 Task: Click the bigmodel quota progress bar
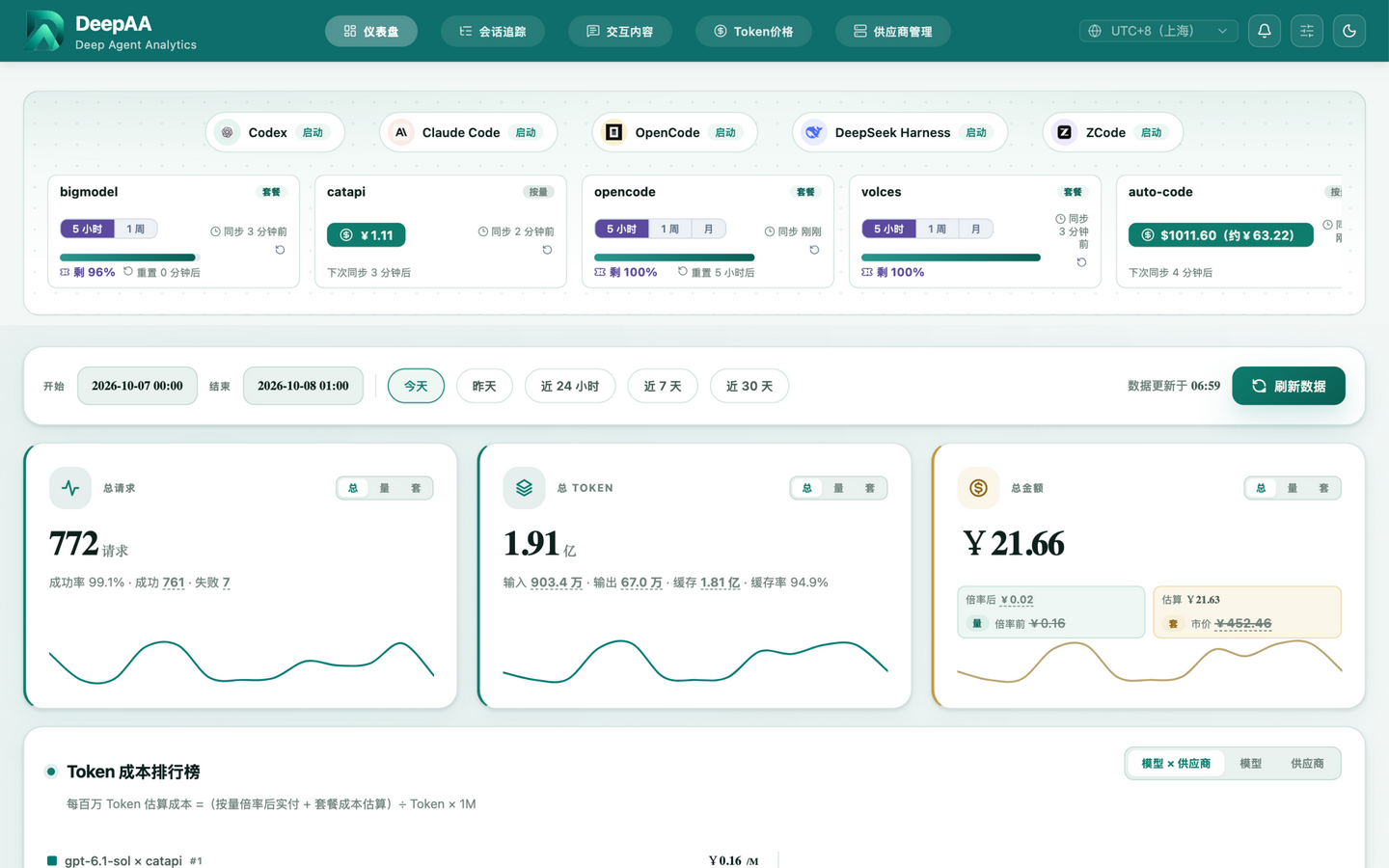point(130,258)
